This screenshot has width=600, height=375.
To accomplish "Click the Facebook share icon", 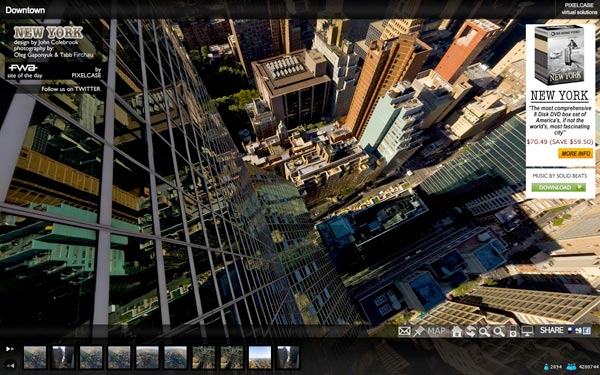I will coord(586,331).
